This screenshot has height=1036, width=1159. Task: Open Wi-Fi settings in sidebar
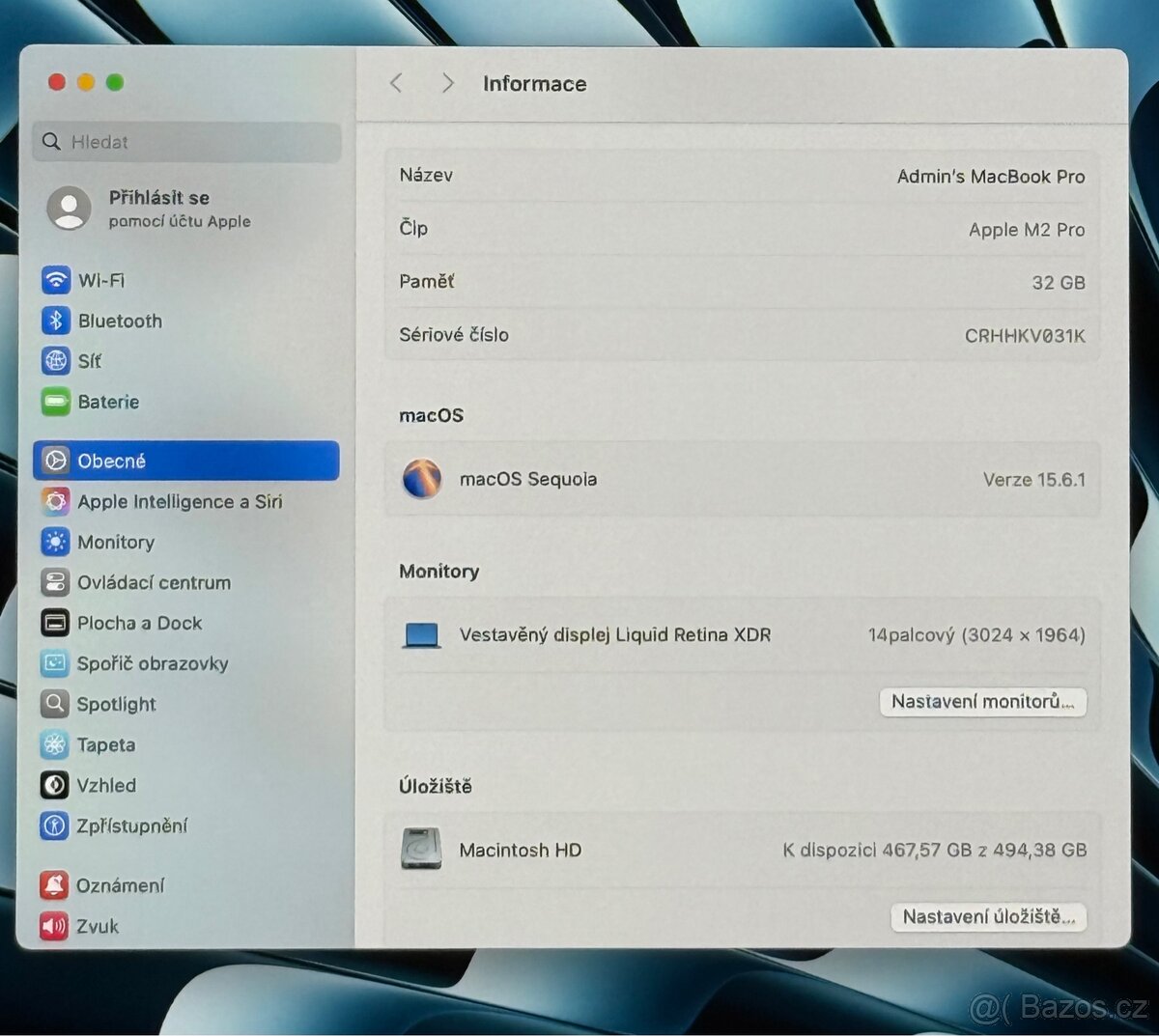(100, 280)
